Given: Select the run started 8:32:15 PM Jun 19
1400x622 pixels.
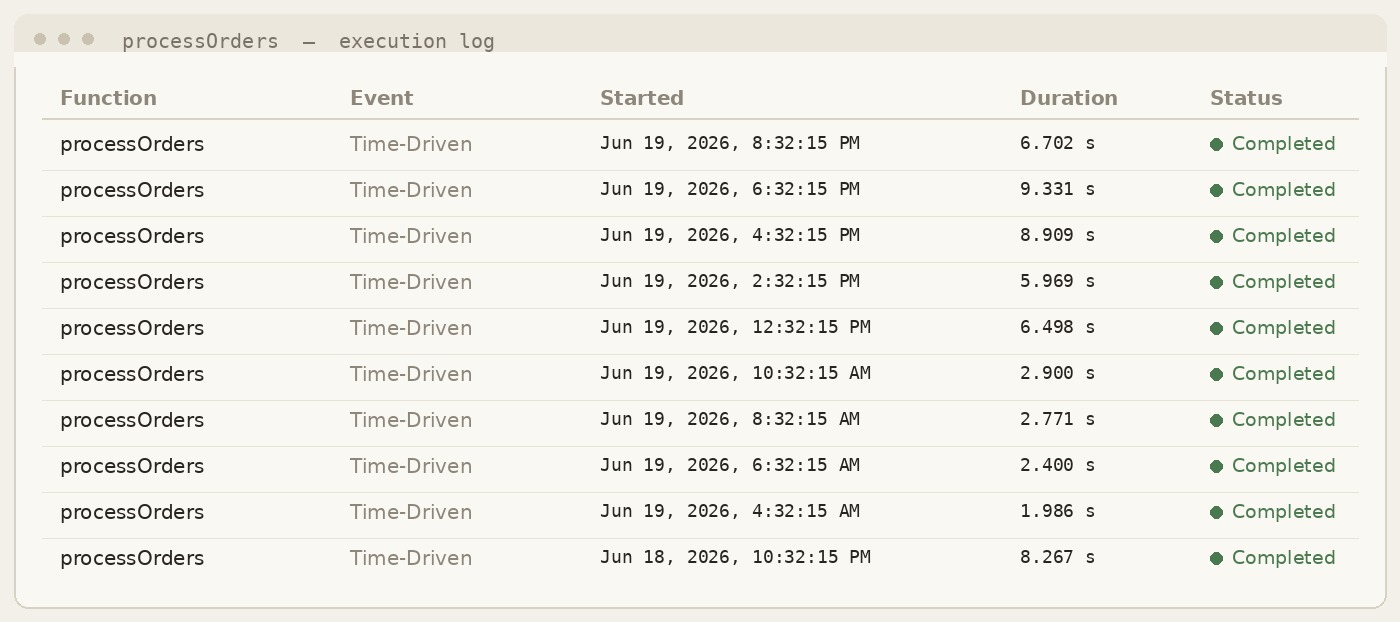Looking at the screenshot, I should click(x=700, y=144).
